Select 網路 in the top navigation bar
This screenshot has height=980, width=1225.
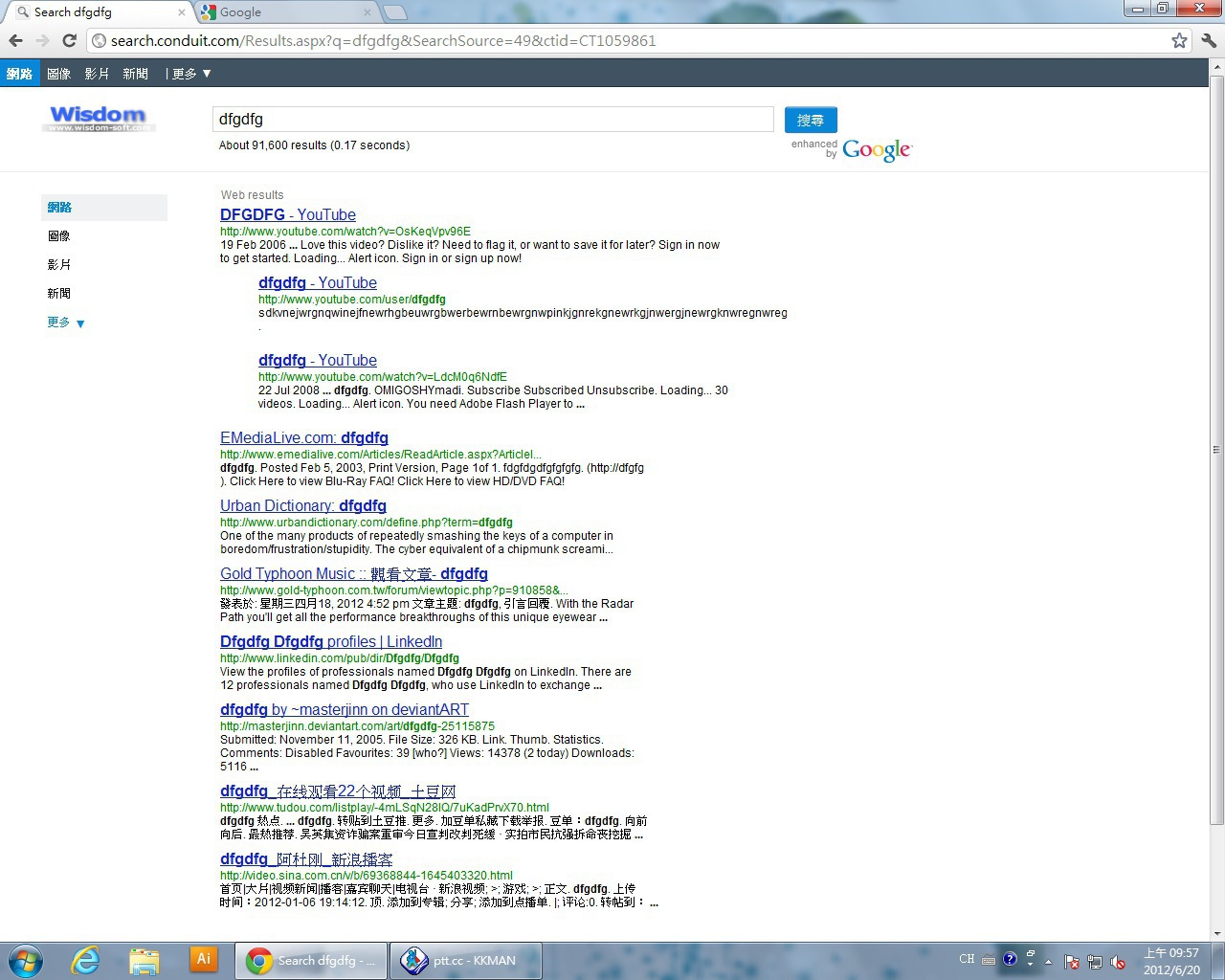20,74
